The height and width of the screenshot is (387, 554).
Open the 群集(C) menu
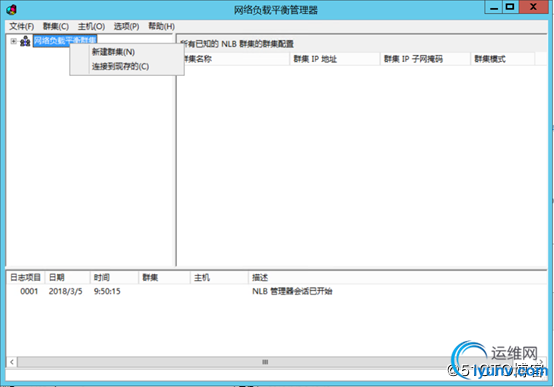point(55,27)
